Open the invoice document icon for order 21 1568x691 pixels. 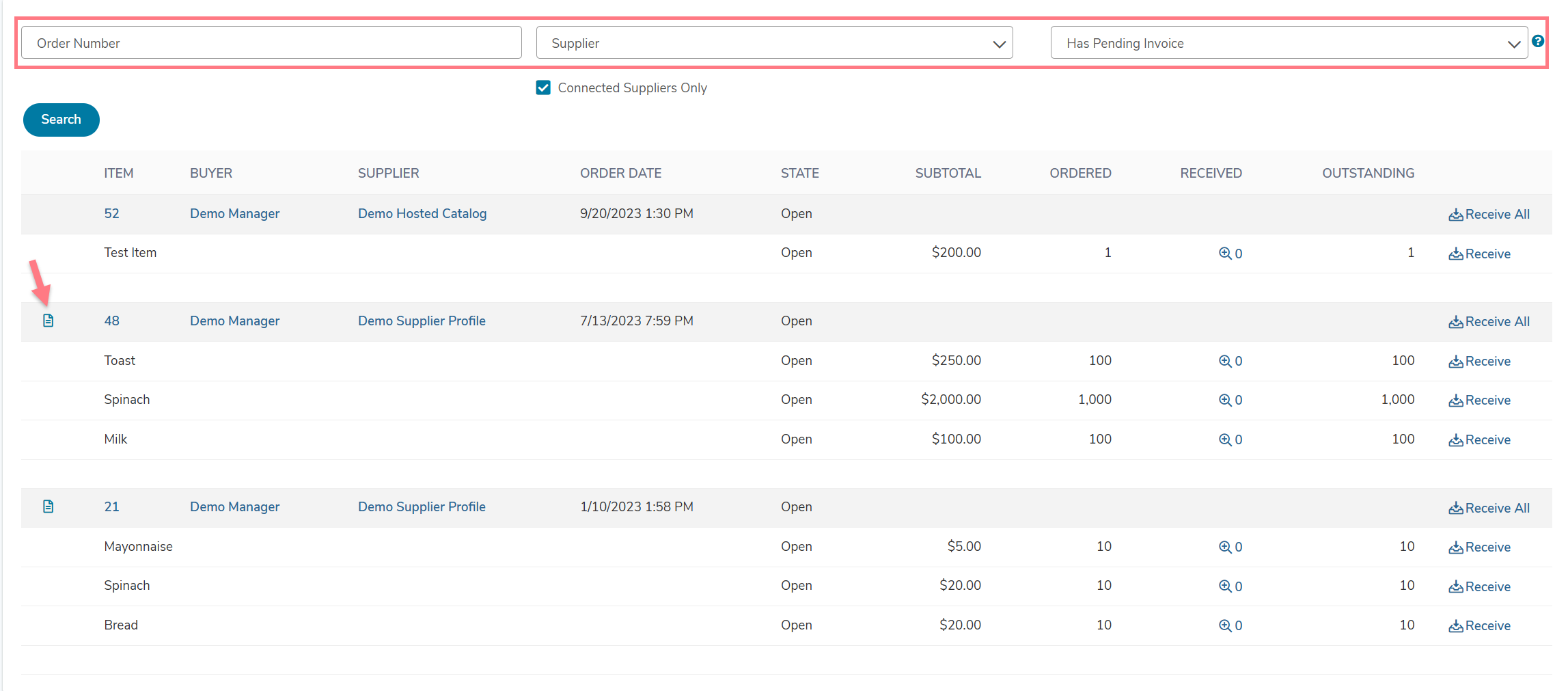(x=48, y=506)
